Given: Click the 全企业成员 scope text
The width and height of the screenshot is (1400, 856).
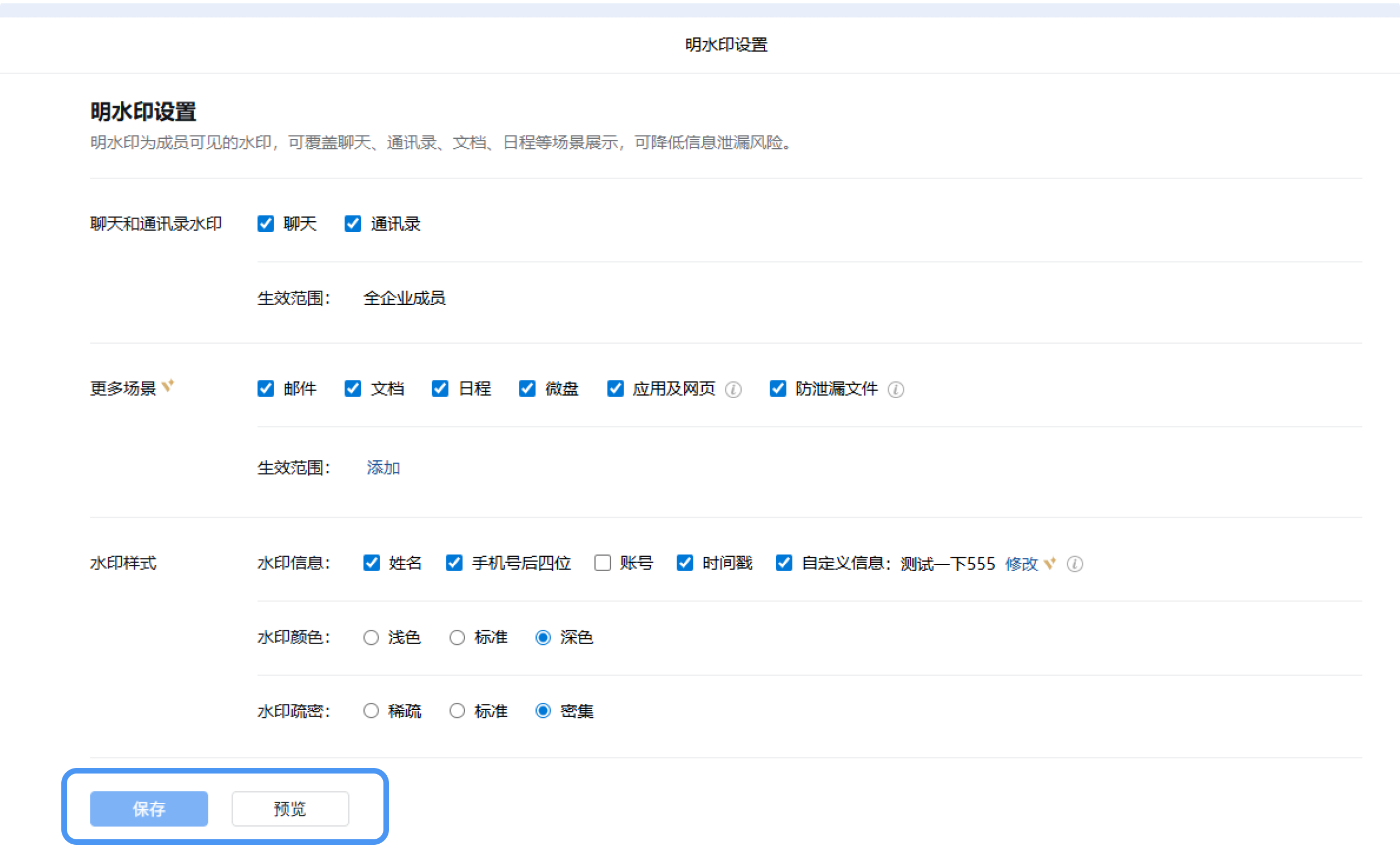Looking at the screenshot, I should coord(405,298).
